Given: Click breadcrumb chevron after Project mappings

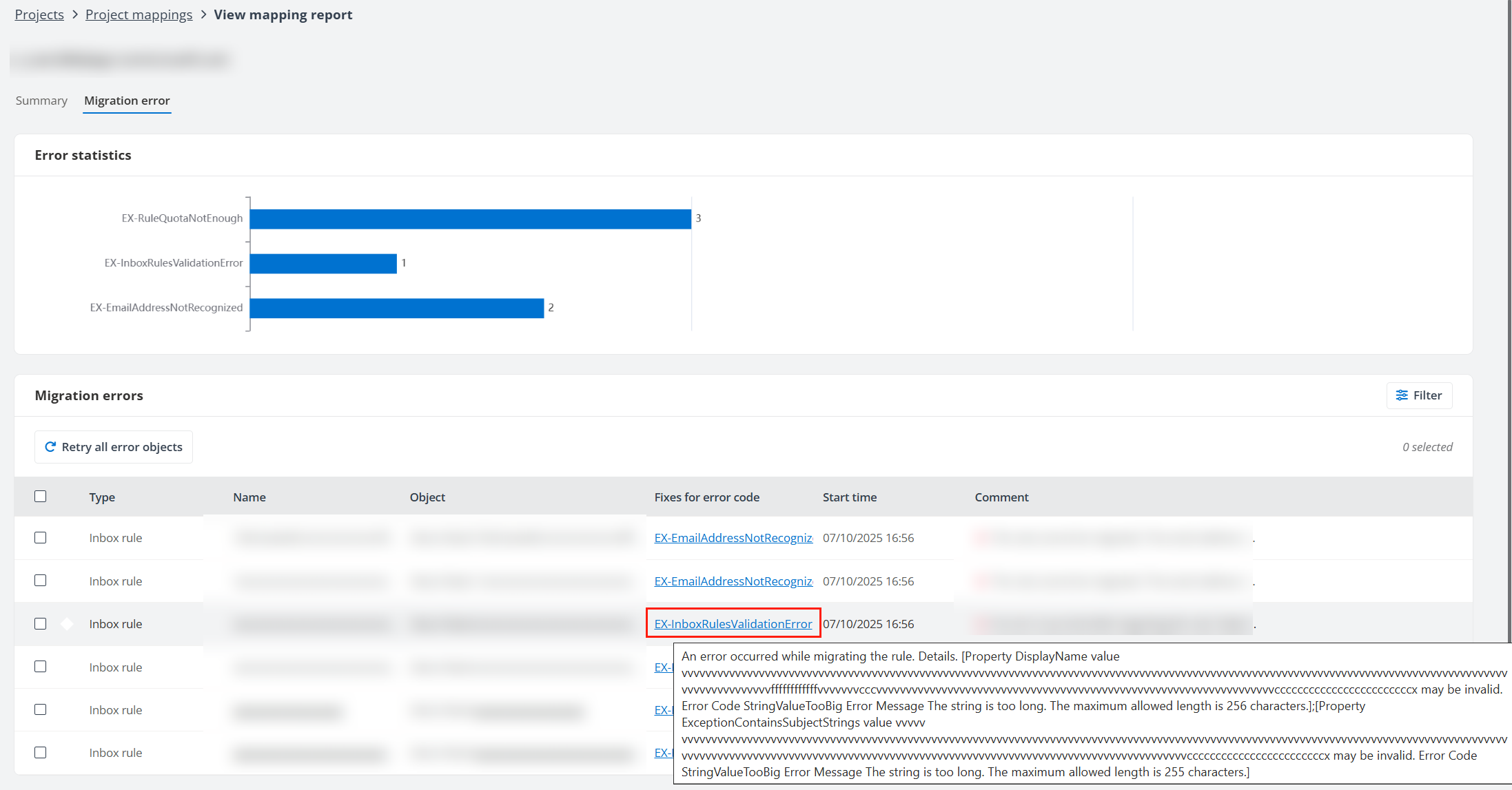Looking at the screenshot, I should pyautogui.click(x=203, y=14).
